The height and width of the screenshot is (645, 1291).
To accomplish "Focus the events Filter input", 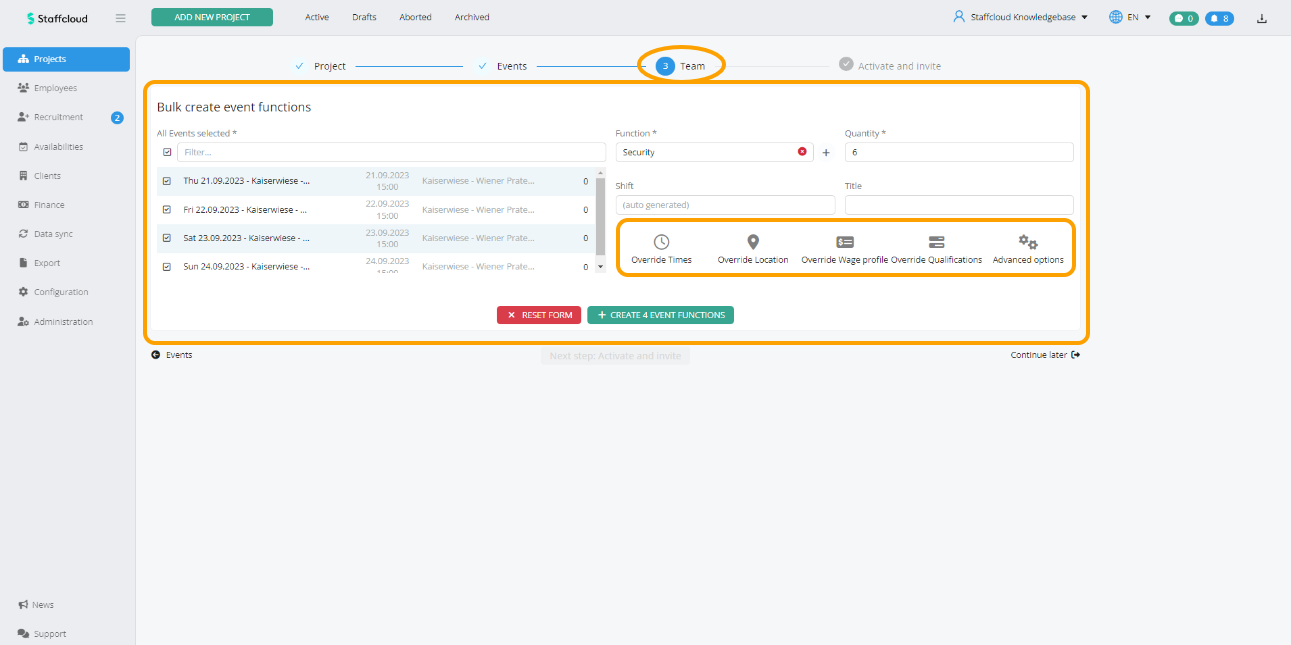I will (391, 152).
